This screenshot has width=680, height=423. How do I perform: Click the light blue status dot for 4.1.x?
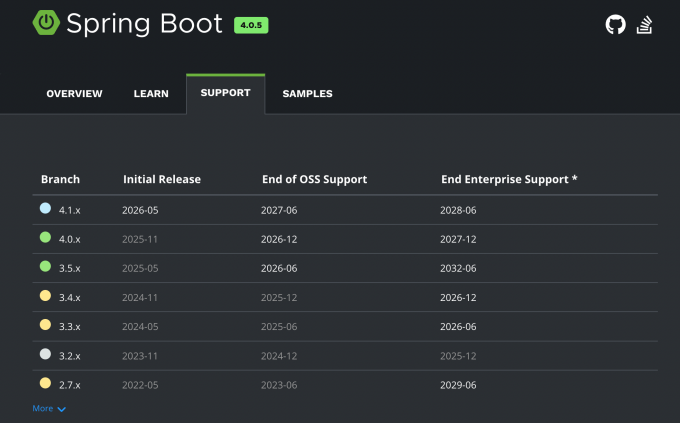(x=45, y=208)
